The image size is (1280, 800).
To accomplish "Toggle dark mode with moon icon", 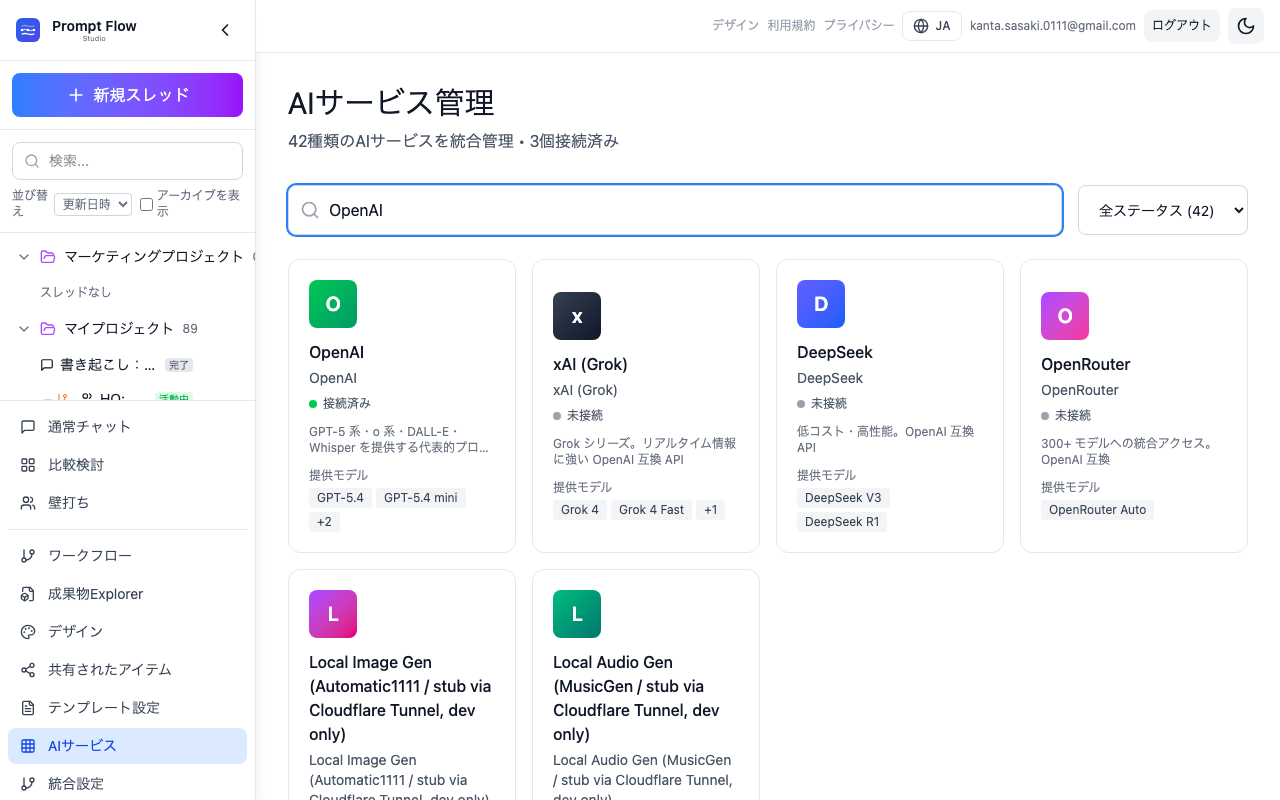I will click(x=1246, y=26).
